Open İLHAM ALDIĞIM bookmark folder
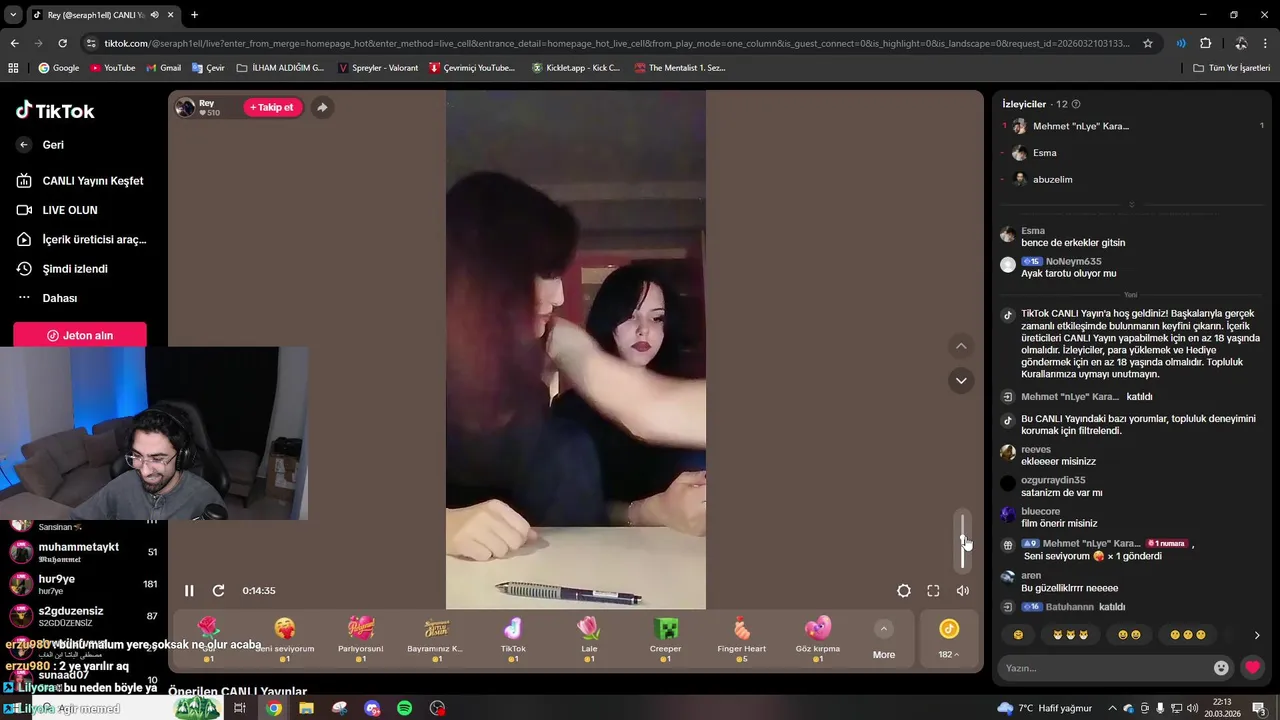Image resolution: width=1280 pixels, height=720 pixels. click(280, 68)
